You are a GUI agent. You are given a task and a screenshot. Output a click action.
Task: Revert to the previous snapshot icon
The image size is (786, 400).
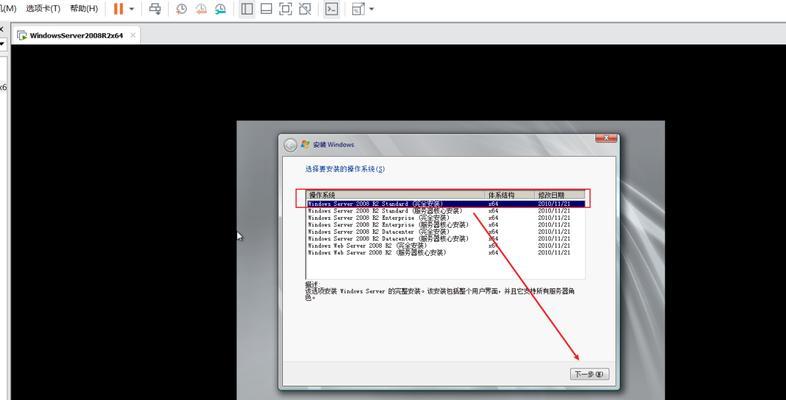[x=201, y=9]
